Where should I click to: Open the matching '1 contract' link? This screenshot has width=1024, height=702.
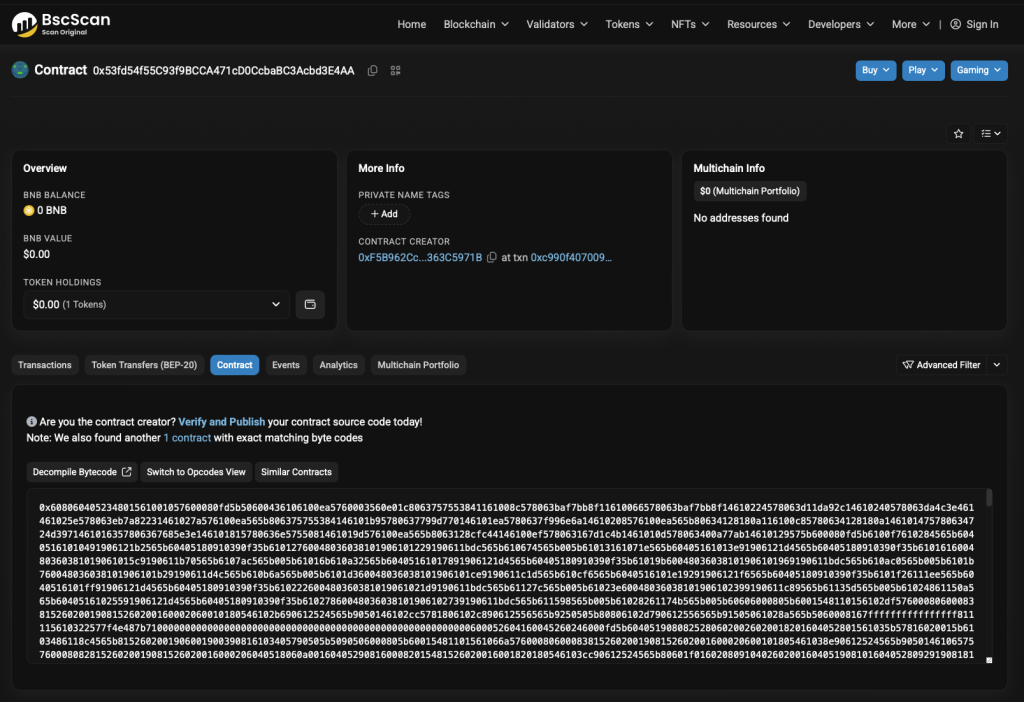point(187,438)
